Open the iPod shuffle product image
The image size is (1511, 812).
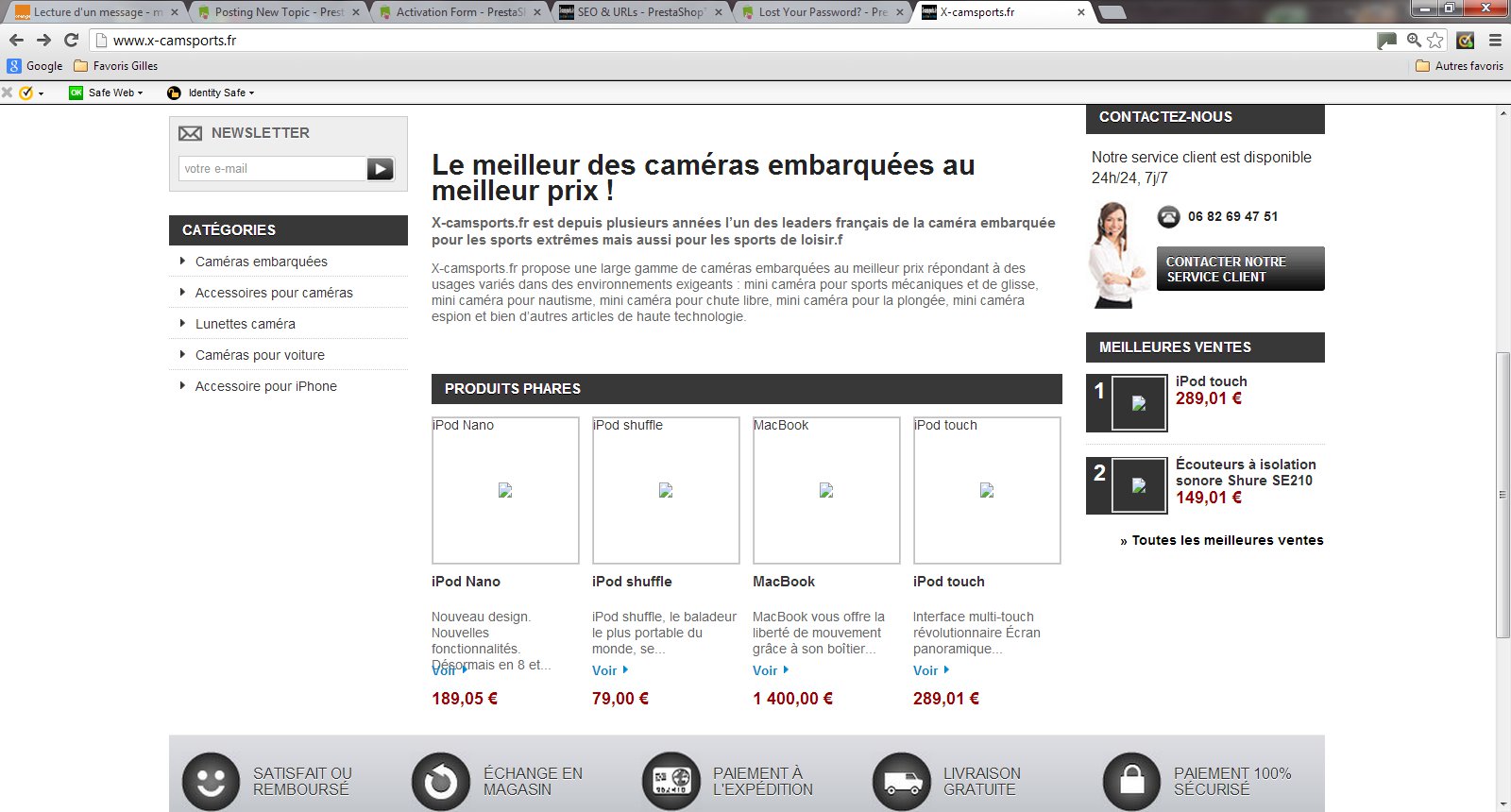point(666,490)
